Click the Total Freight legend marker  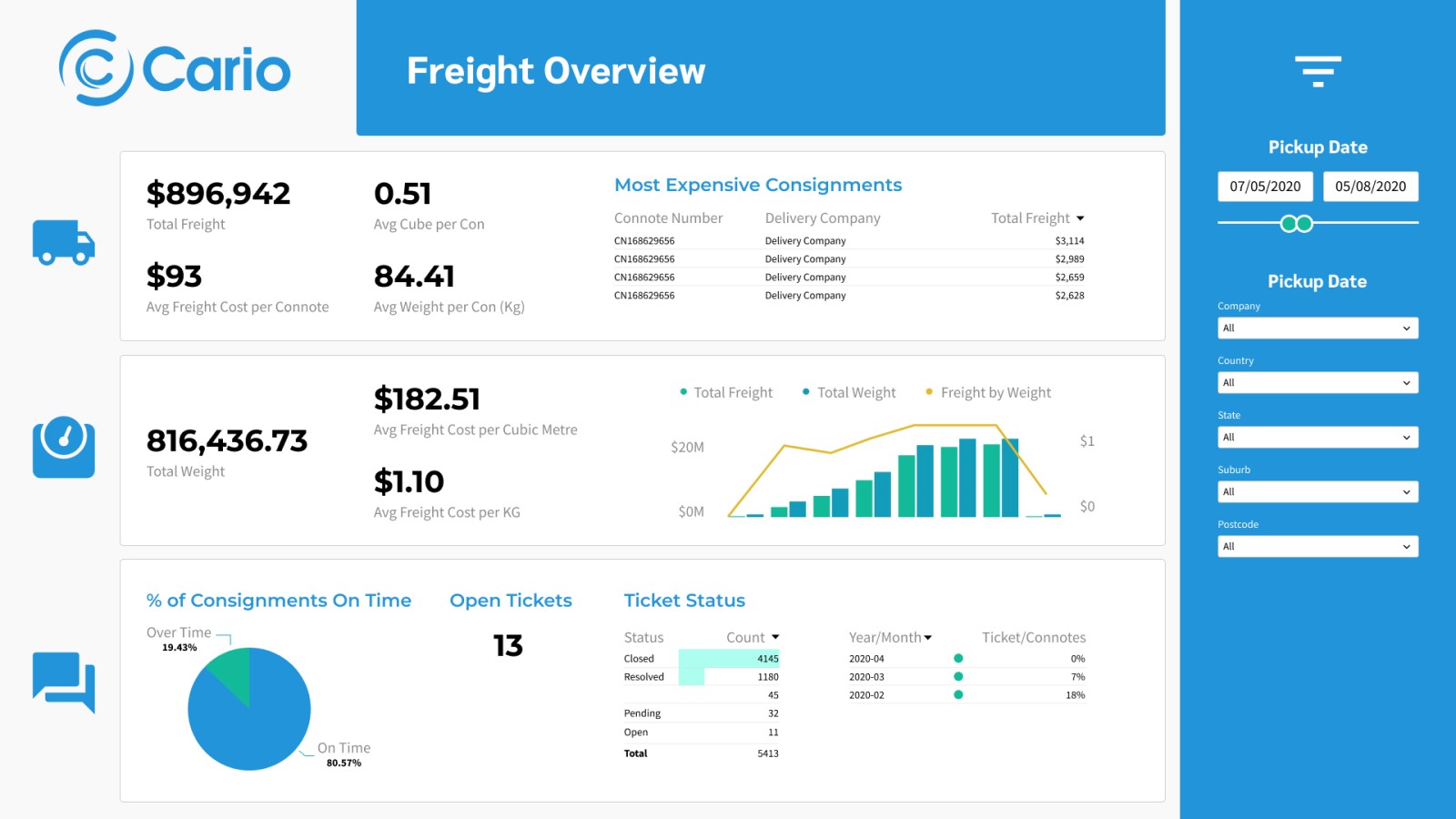[683, 392]
